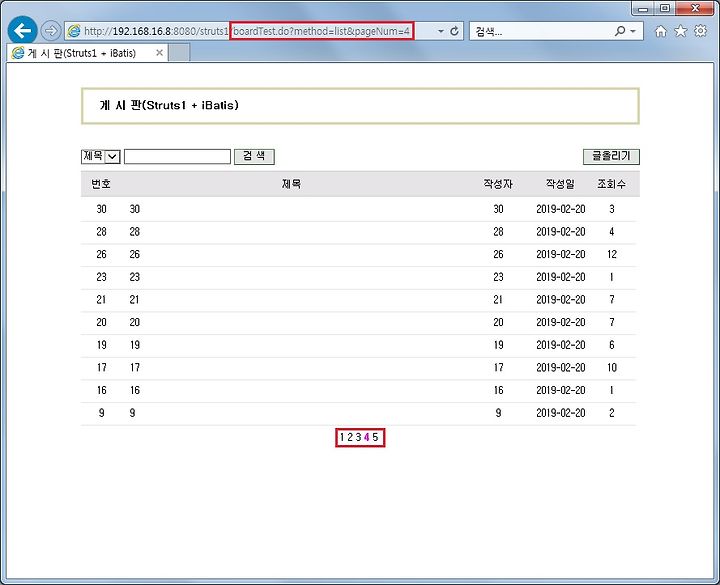Close the 게 시 판(Struts1 + iBatis) tab
The width and height of the screenshot is (720, 585).
pyautogui.click(x=159, y=52)
